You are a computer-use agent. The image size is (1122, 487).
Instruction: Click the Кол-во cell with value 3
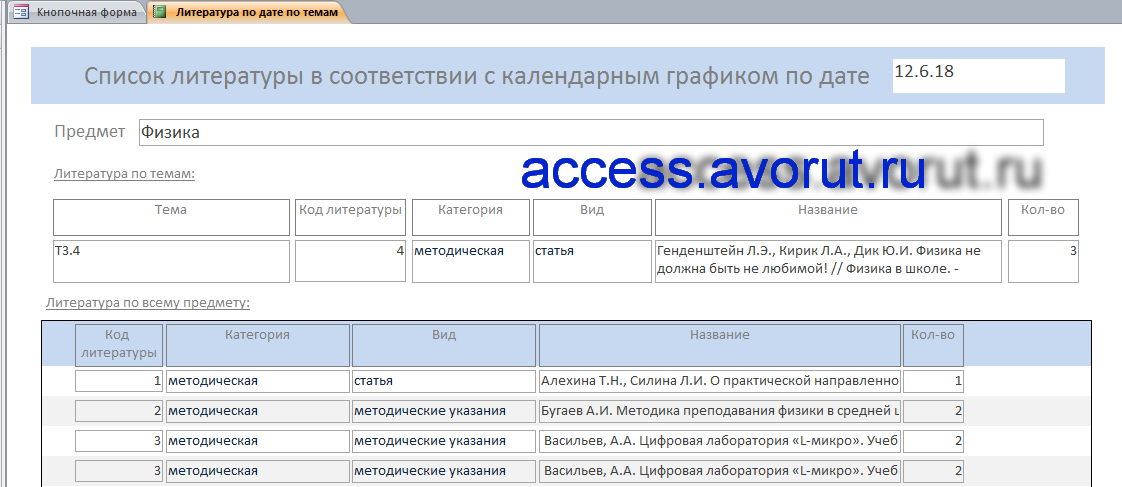[x=1043, y=261]
